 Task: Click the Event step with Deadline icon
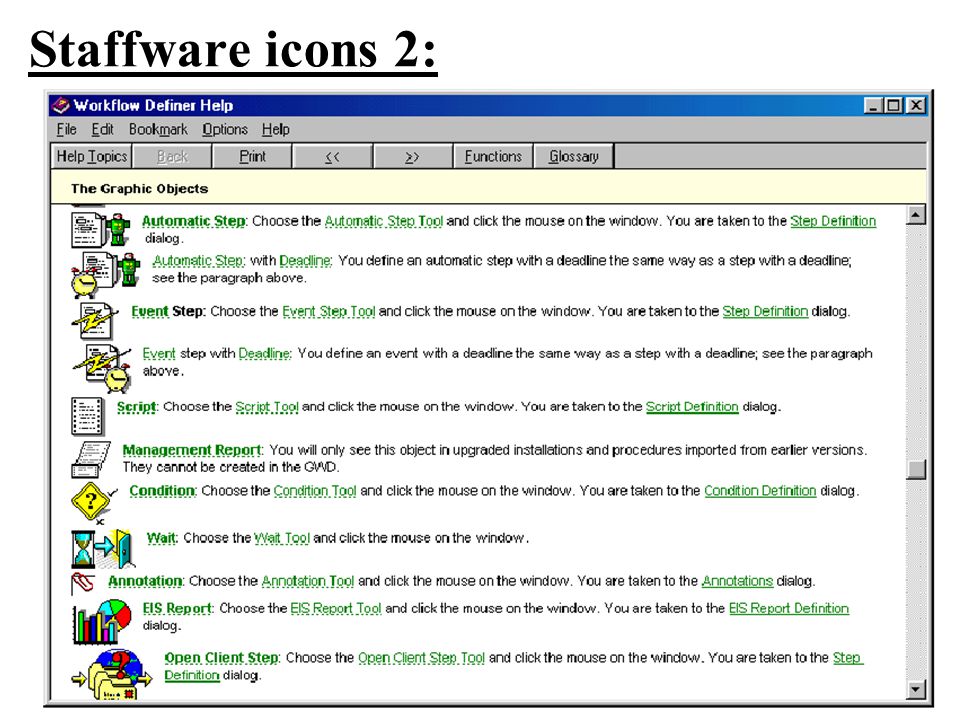[102, 367]
